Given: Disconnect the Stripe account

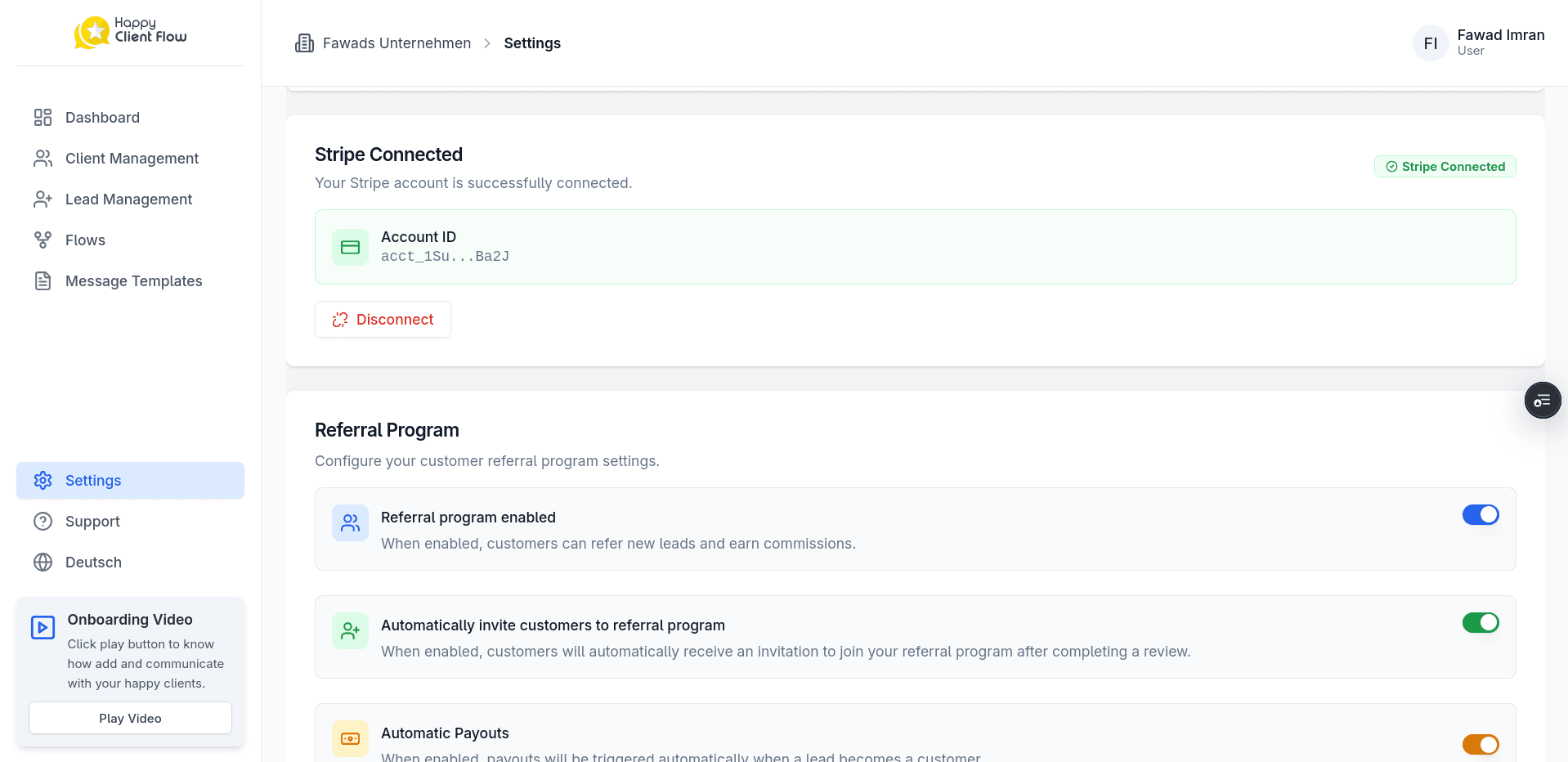Looking at the screenshot, I should click(383, 319).
